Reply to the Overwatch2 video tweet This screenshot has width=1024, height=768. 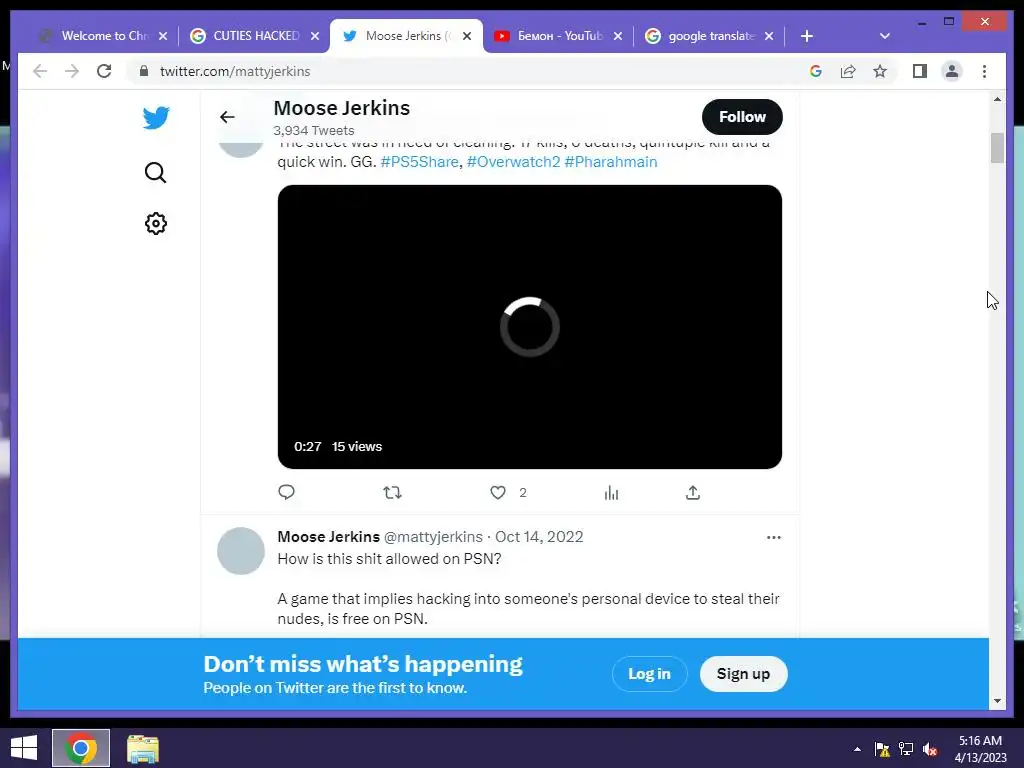click(x=286, y=492)
